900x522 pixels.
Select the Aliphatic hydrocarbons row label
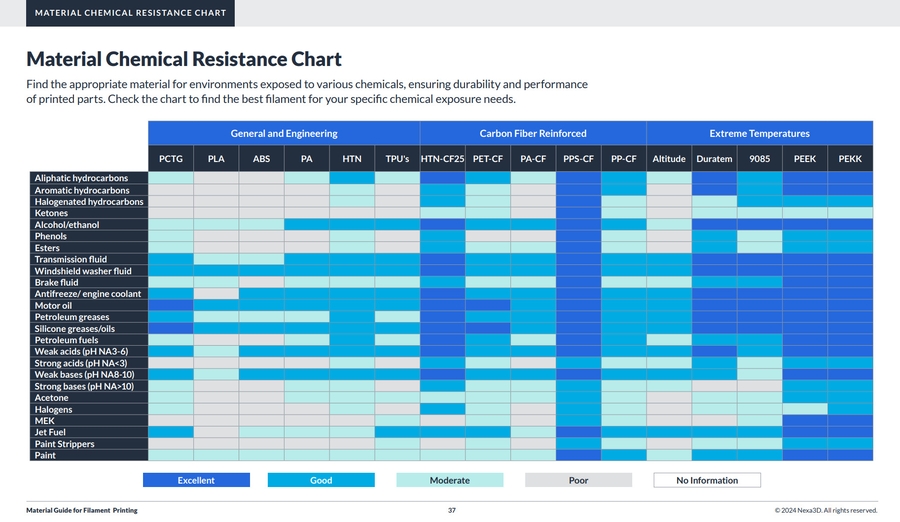tap(81, 178)
